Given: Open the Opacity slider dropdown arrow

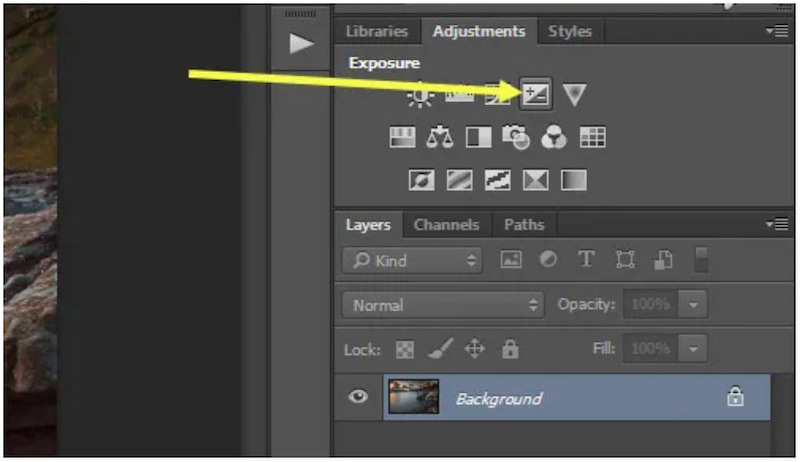Looking at the screenshot, I should [693, 305].
